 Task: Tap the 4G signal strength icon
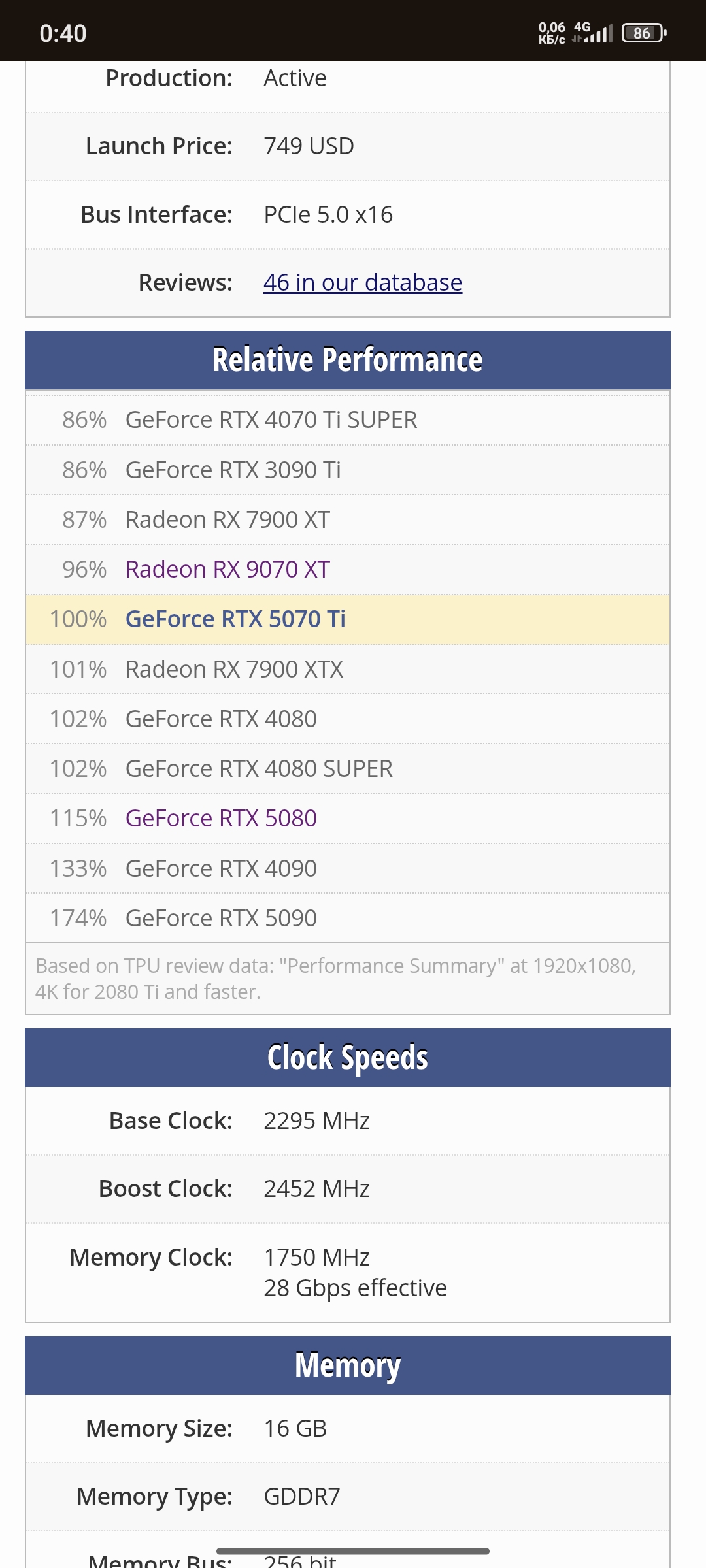click(x=592, y=32)
